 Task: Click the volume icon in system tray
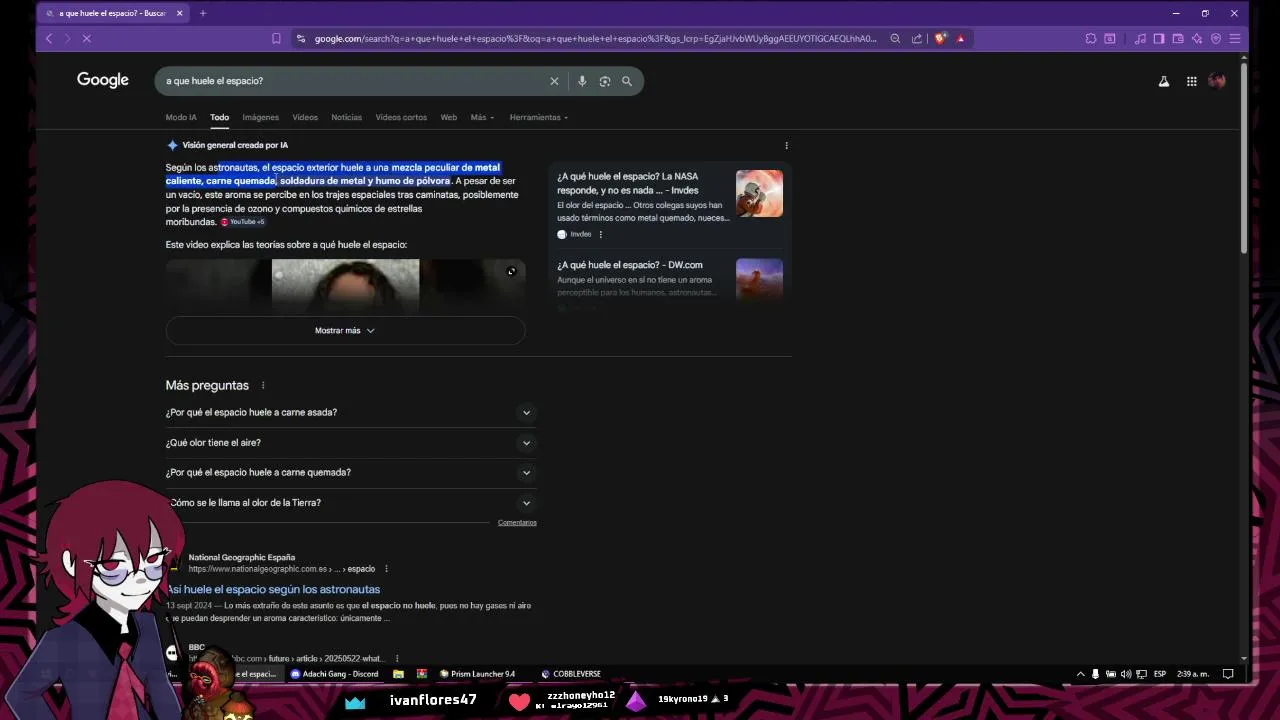[1126, 674]
